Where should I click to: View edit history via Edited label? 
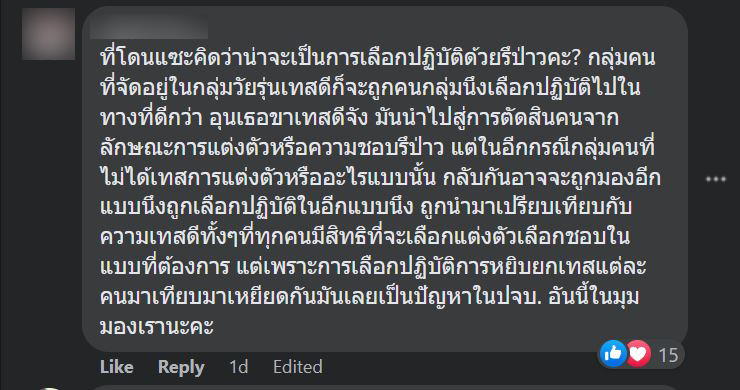(x=298, y=367)
